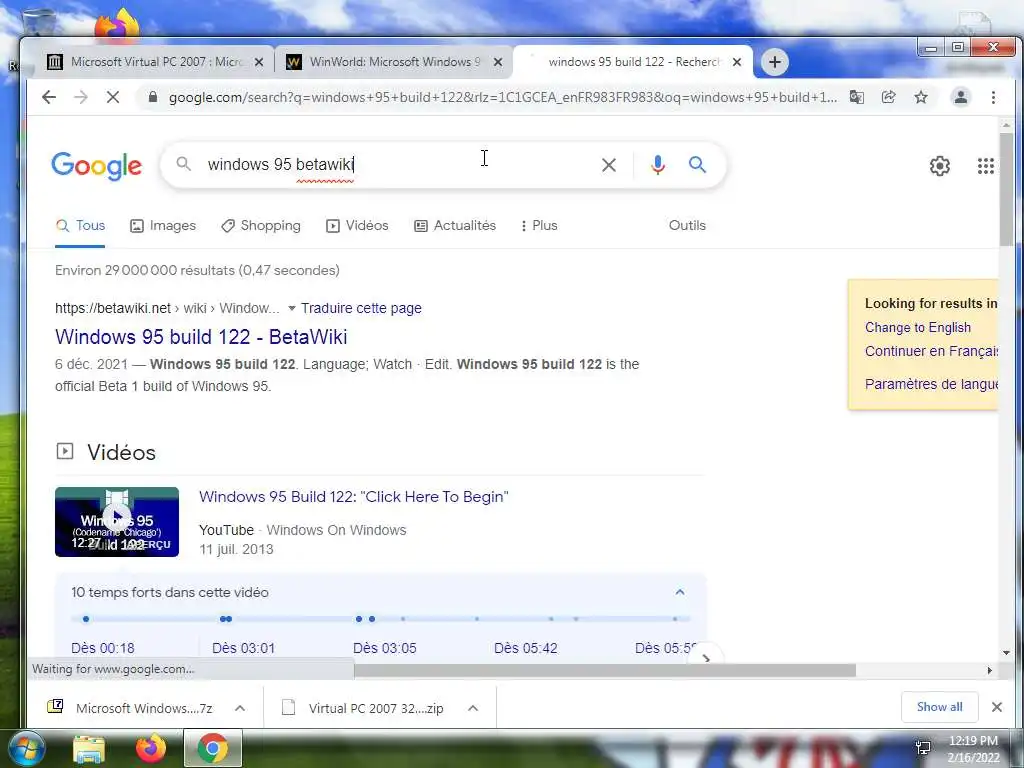Click the Chrome taskbar button
1024x768 pixels.
(212, 748)
